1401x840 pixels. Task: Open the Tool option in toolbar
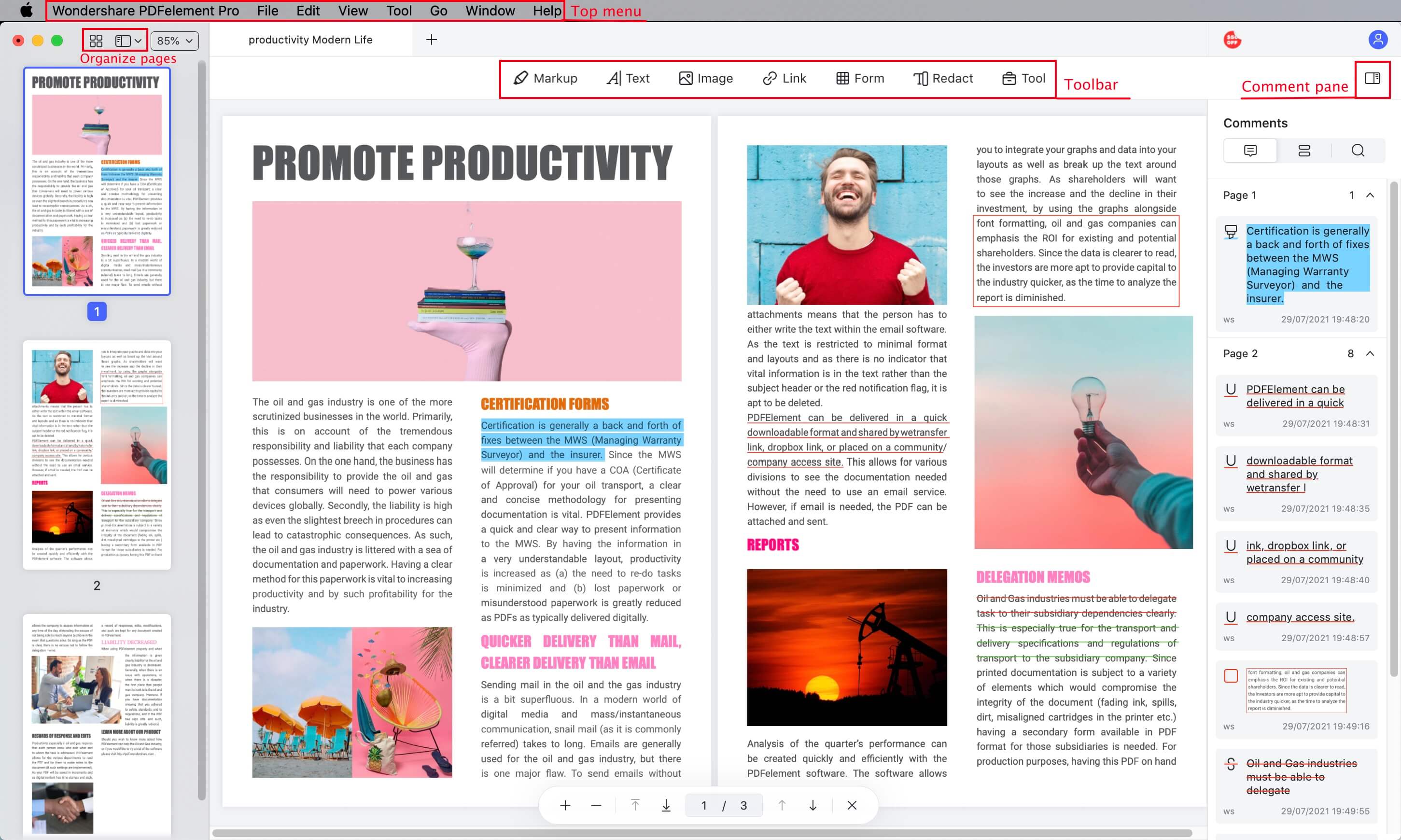pos(1023,78)
